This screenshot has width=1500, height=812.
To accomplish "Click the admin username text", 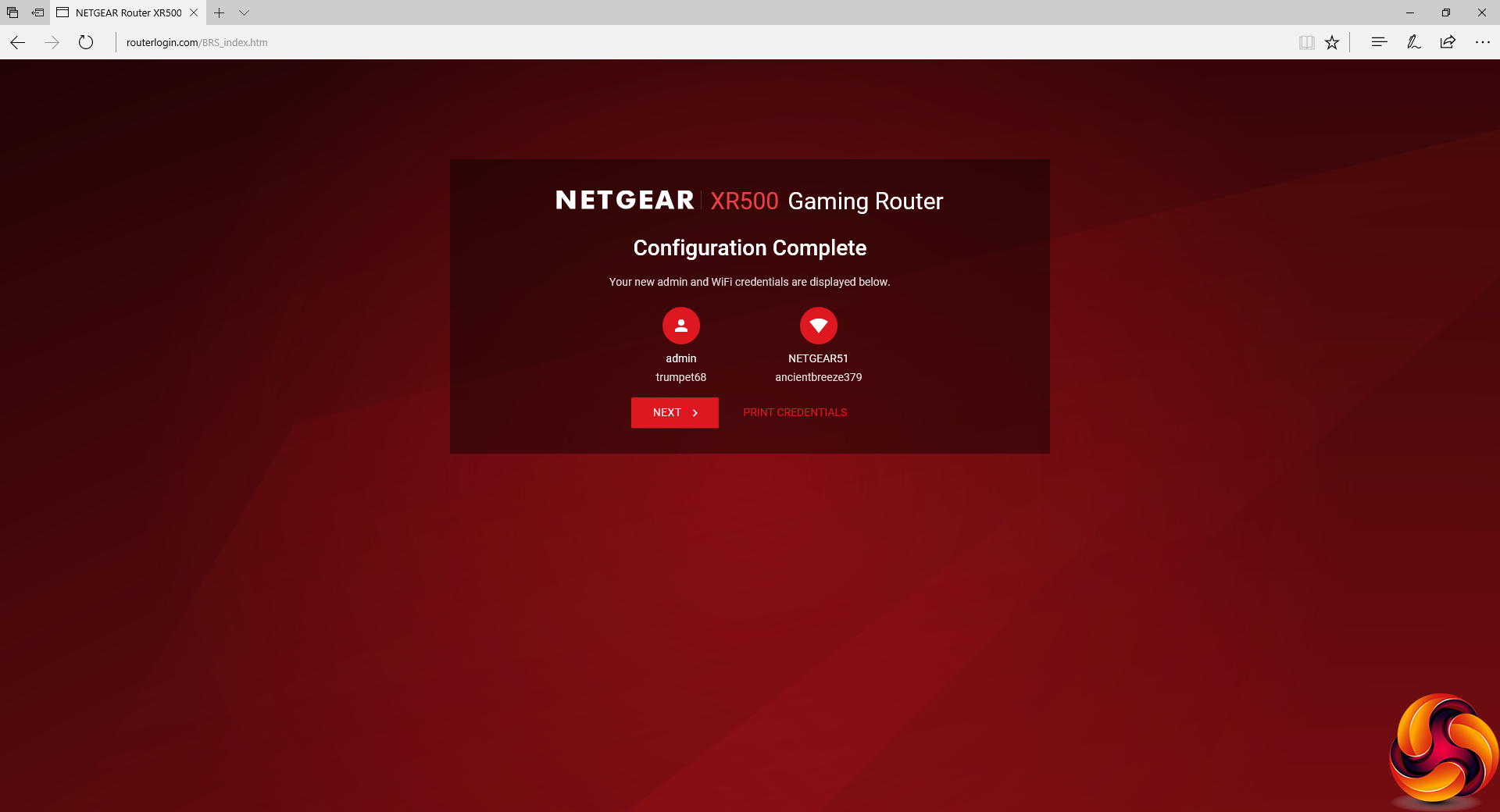I will point(681,358).
